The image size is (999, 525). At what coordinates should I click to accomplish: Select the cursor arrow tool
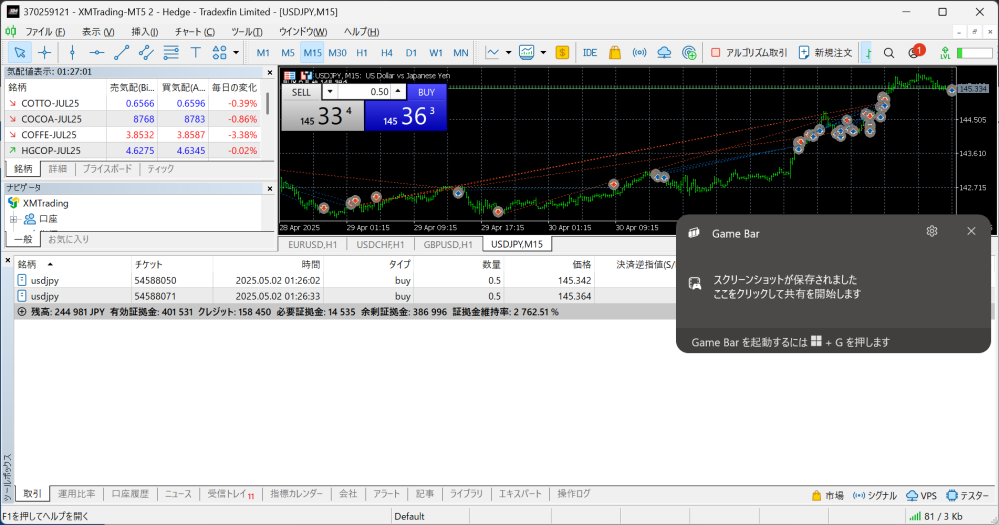click(20, 53)
